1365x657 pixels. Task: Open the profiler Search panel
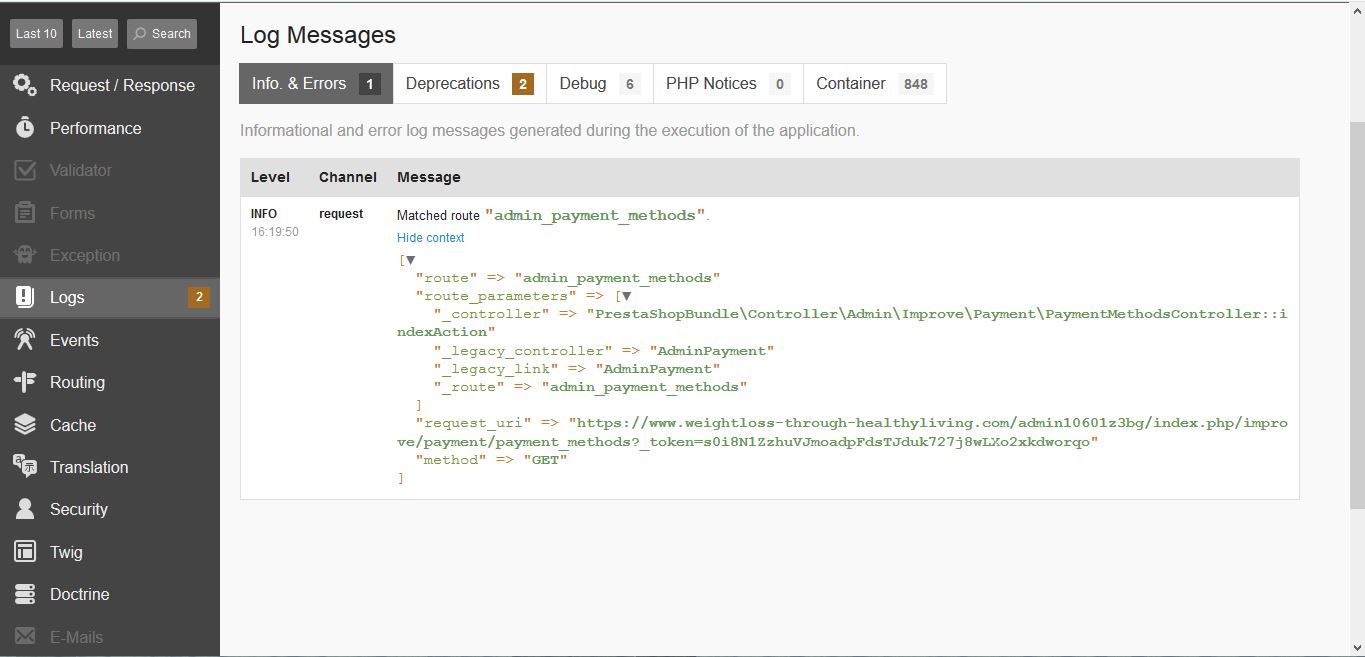[x=161, y=32]
